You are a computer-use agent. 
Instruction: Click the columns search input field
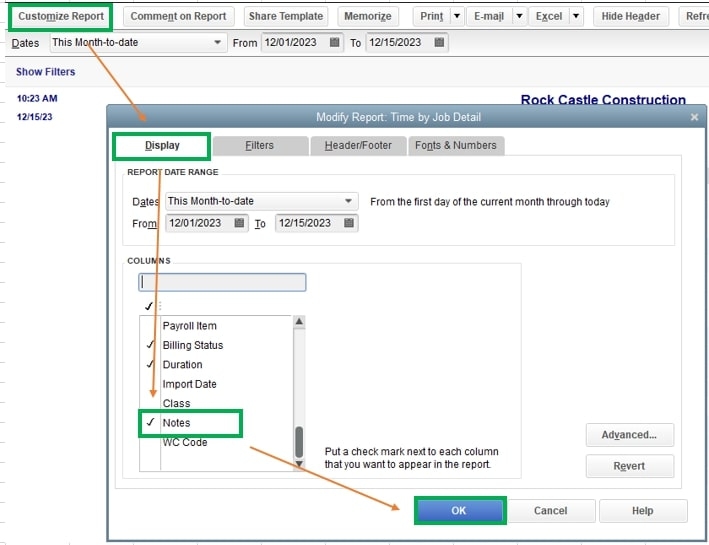(222, 282)
